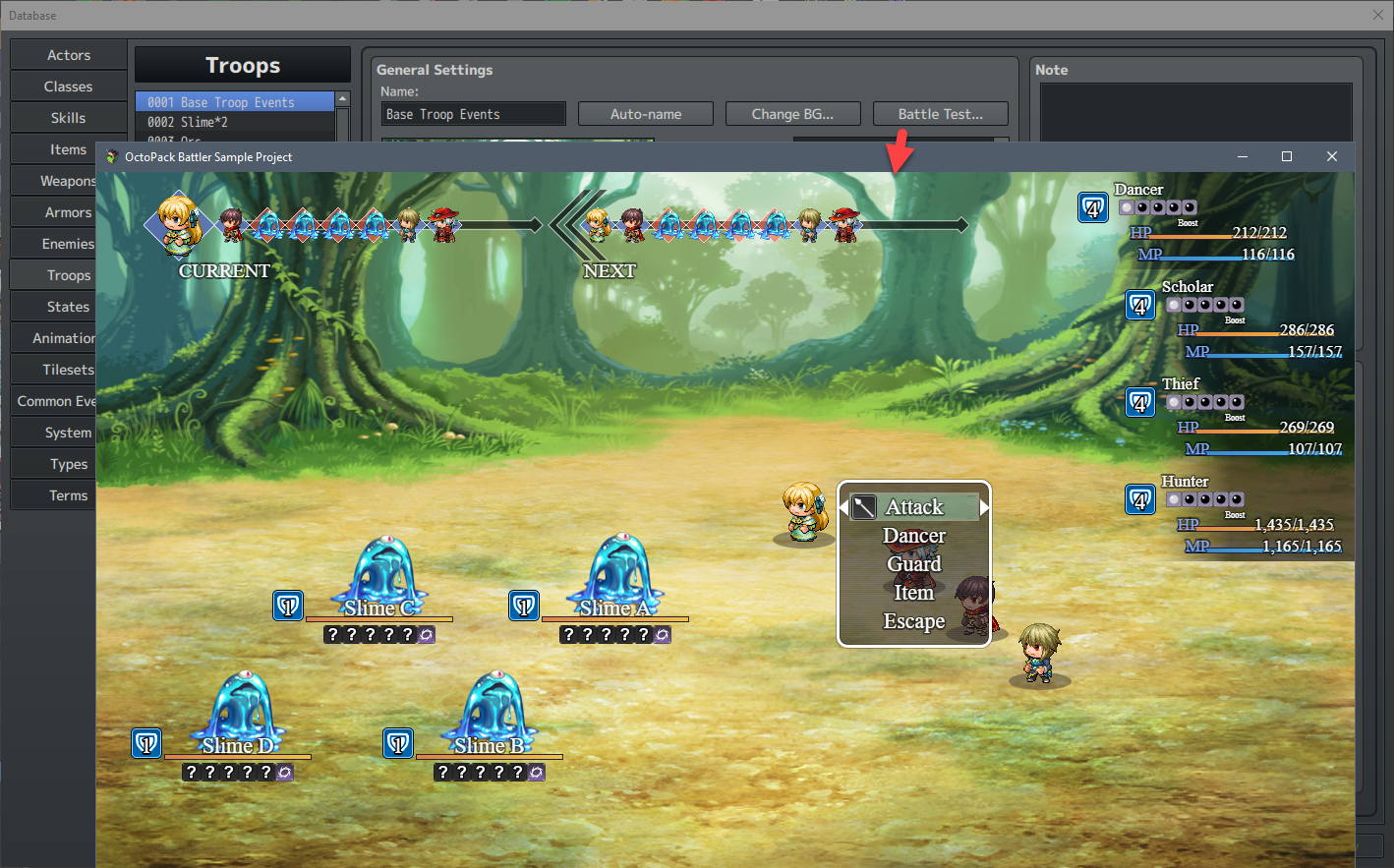Viewport: 1394px width, 868px height.
Task: Select the Slime D enemy sprite
Action: click(x=238, y=713)
